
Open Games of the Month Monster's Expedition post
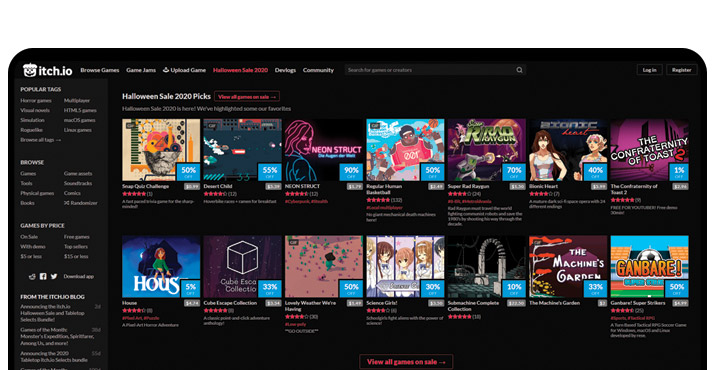click(57, 336)
